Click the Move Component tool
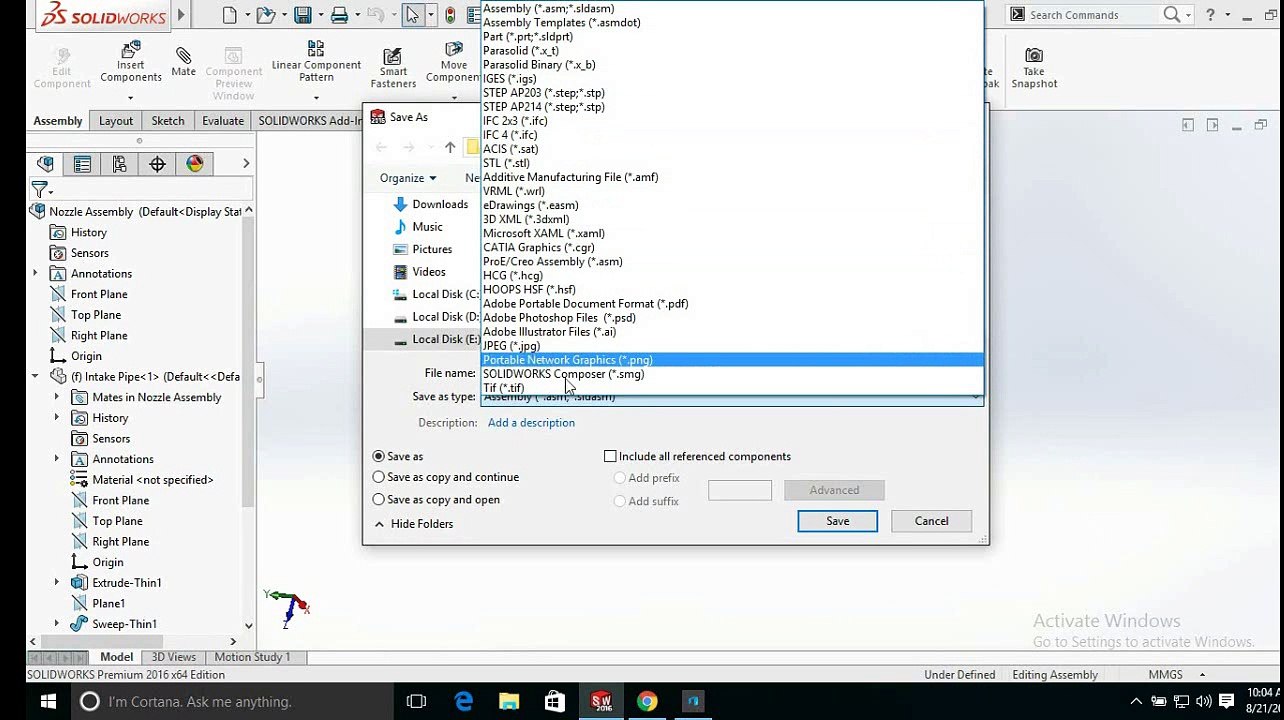Viewport: 1284px width, 720px height. pos(453,63)
